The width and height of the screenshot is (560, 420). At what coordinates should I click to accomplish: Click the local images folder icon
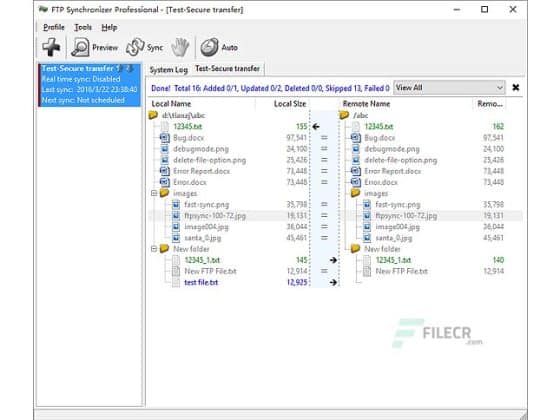pyautogui.click(x=164, y=193)
